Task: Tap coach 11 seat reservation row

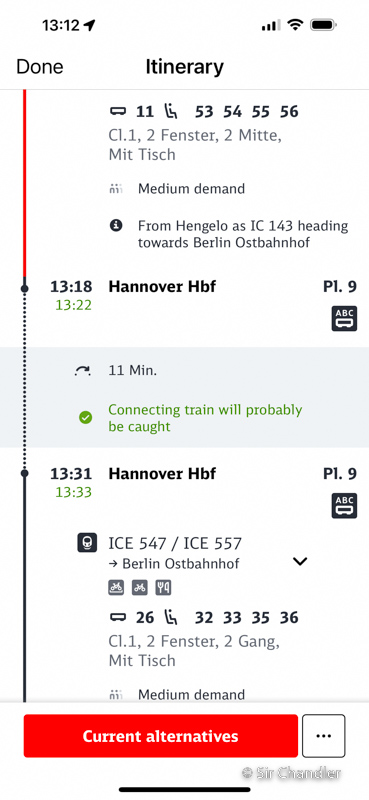Action: click(x=204, y=111)
